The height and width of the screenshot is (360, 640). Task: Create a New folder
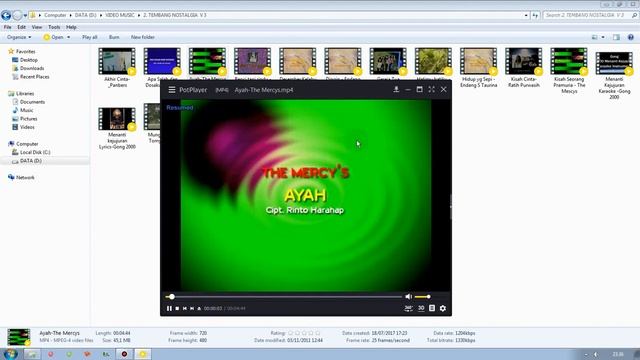point(142,37)
